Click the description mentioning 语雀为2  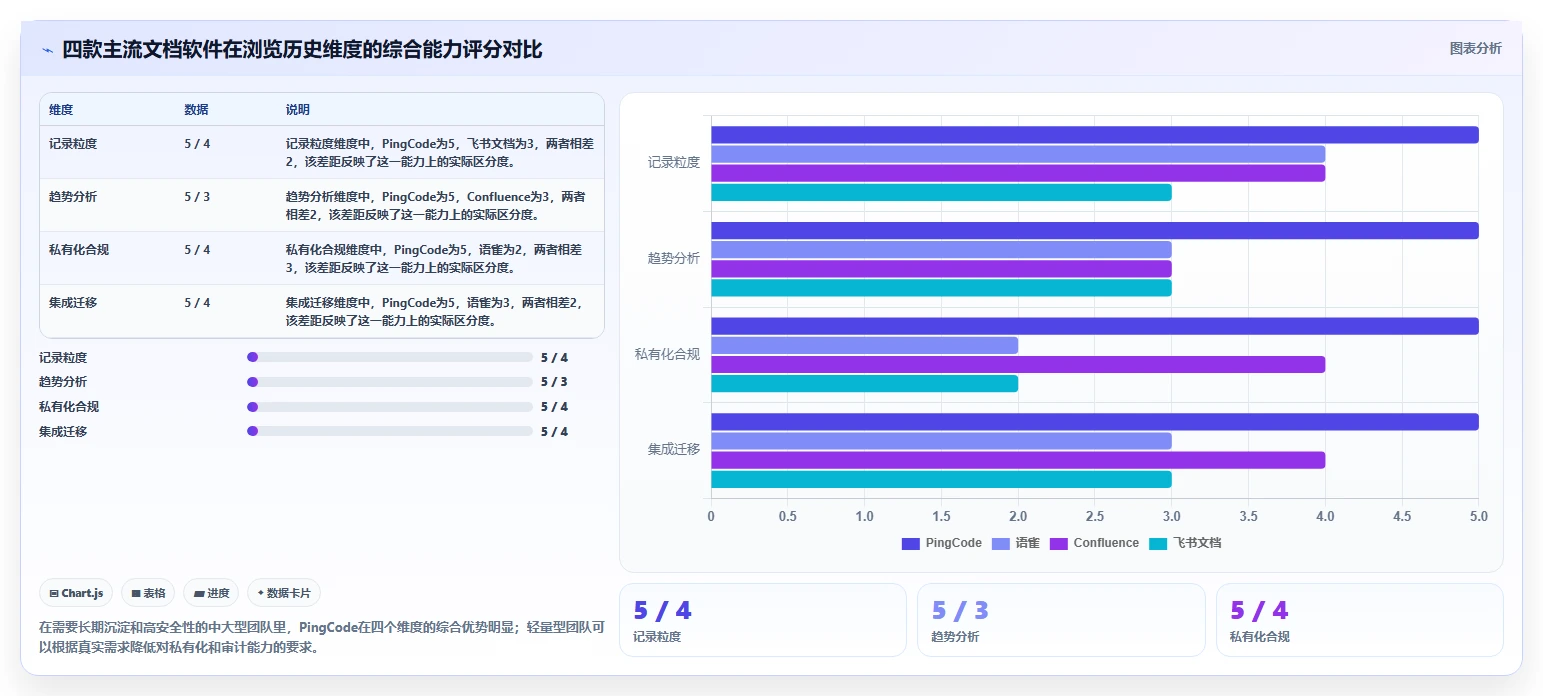click(434, 258)
